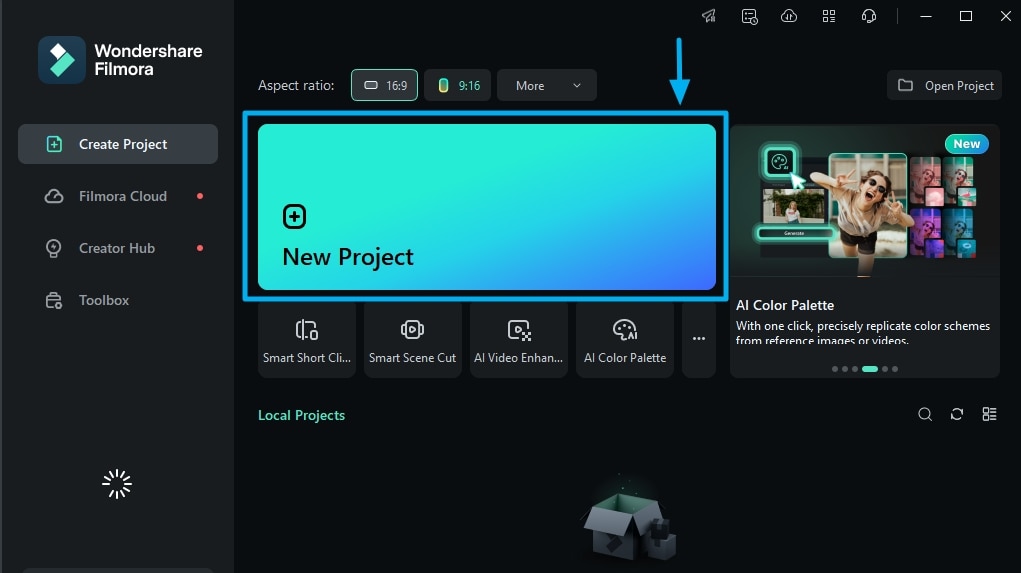Start a New Project
Image resolution: width=1021 pixels, height=573 pixels.
486,207
